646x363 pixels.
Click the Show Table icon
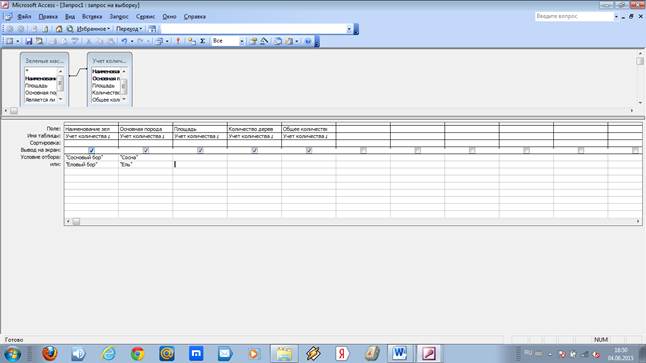pos(192,41)
